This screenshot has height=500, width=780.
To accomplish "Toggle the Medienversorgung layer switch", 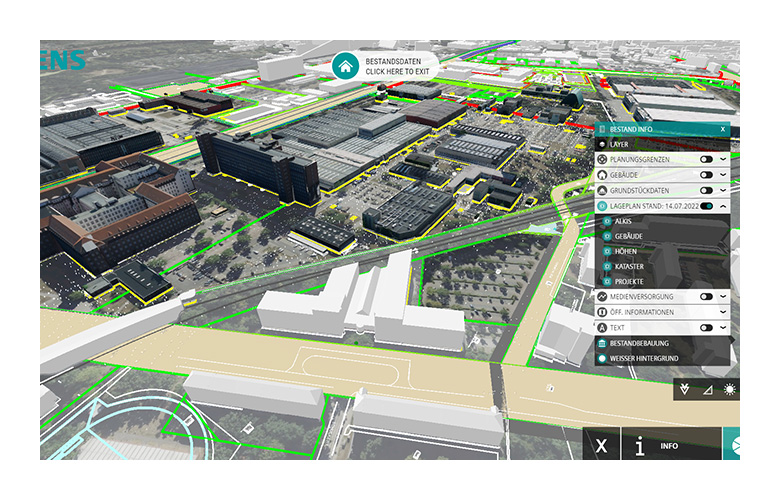I will 706,297.
